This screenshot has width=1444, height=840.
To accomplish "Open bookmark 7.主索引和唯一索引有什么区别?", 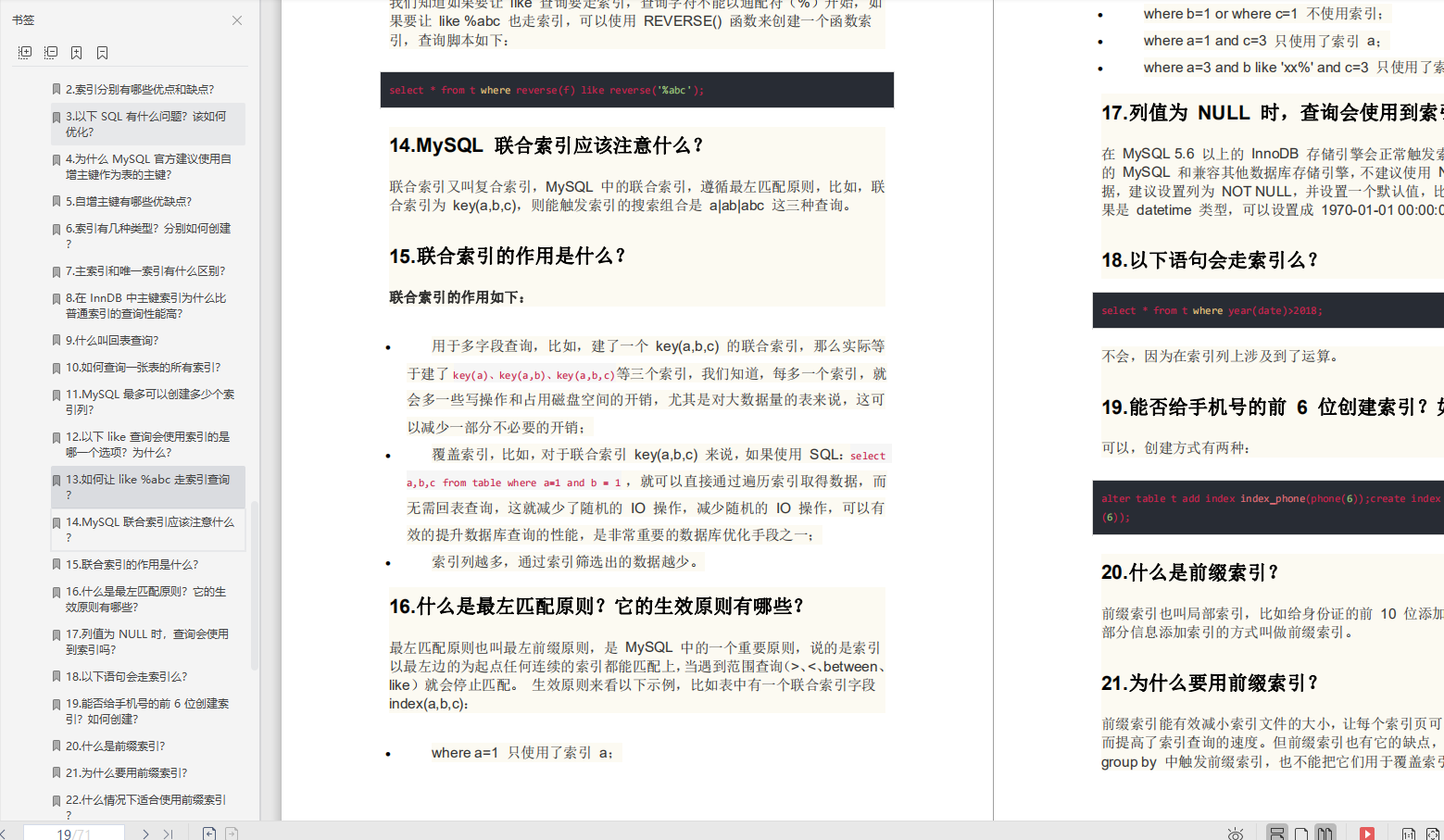I will (x=145, y=271).
